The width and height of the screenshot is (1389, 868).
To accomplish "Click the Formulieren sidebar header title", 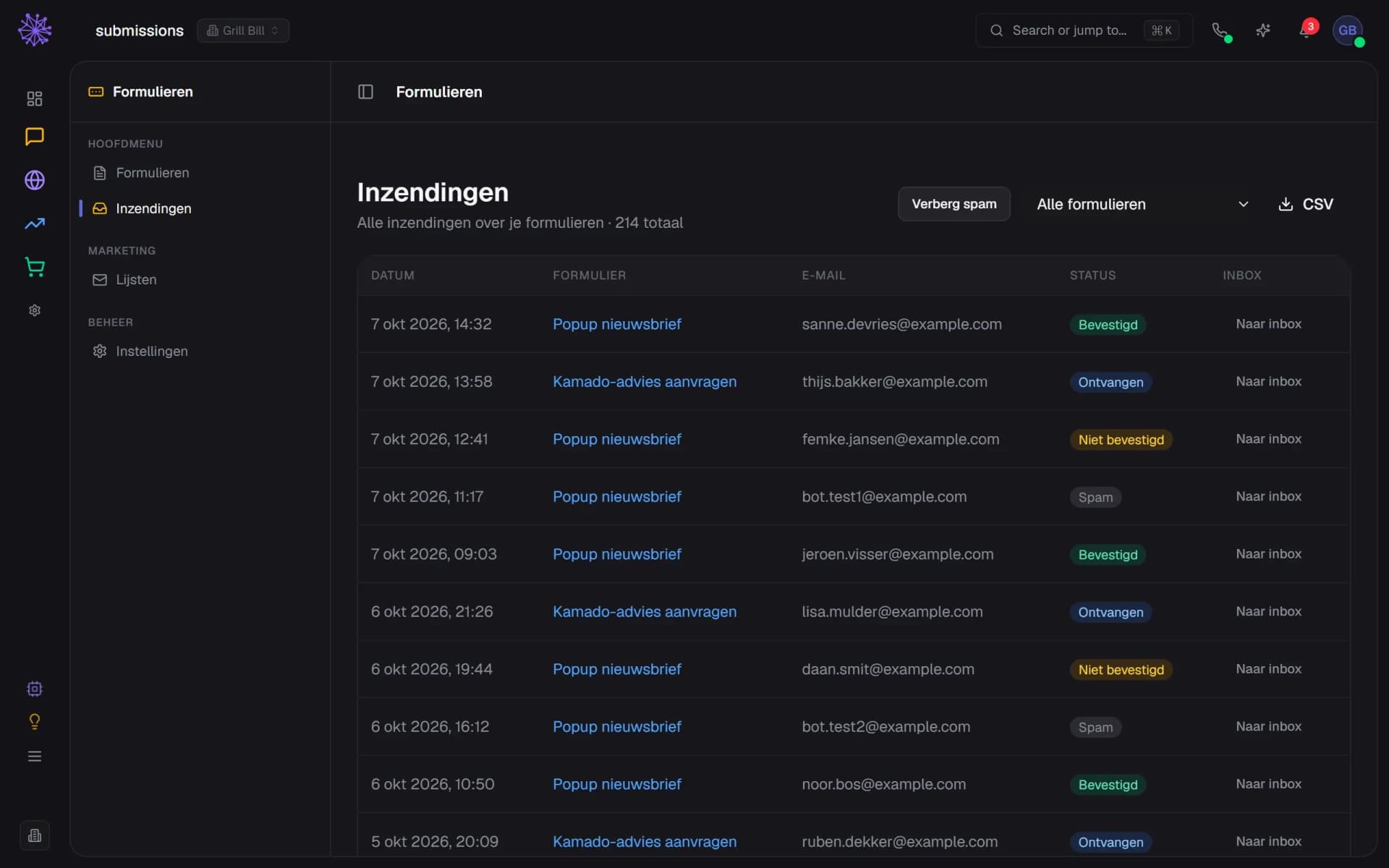I will (x=153, y=92).
